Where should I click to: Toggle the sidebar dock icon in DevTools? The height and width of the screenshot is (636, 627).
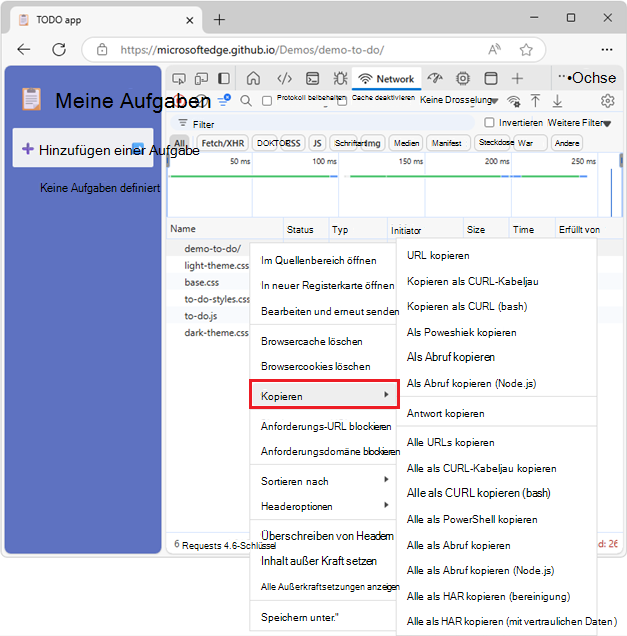click(x=224, y=78)
